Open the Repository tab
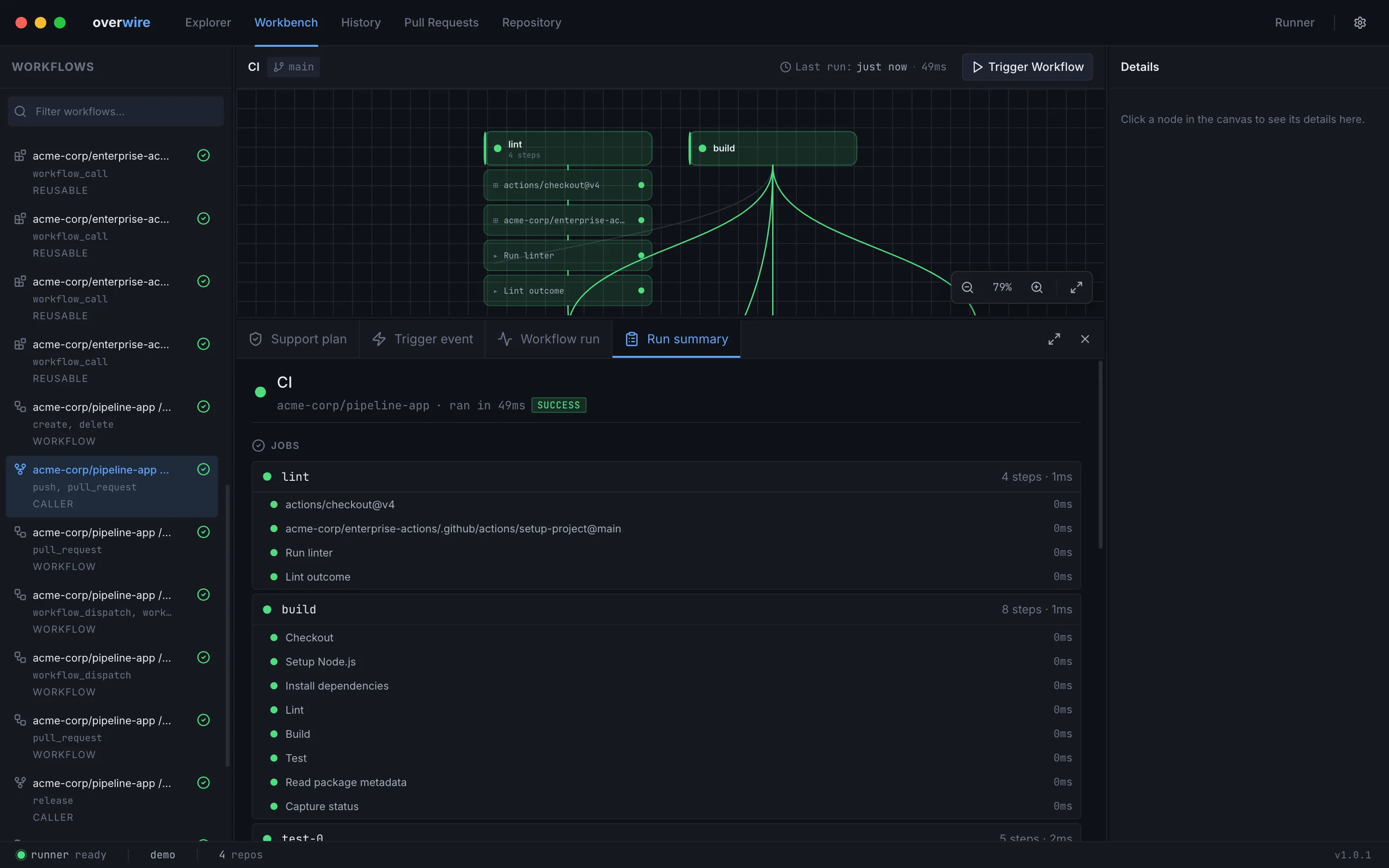 pos(531,22)
